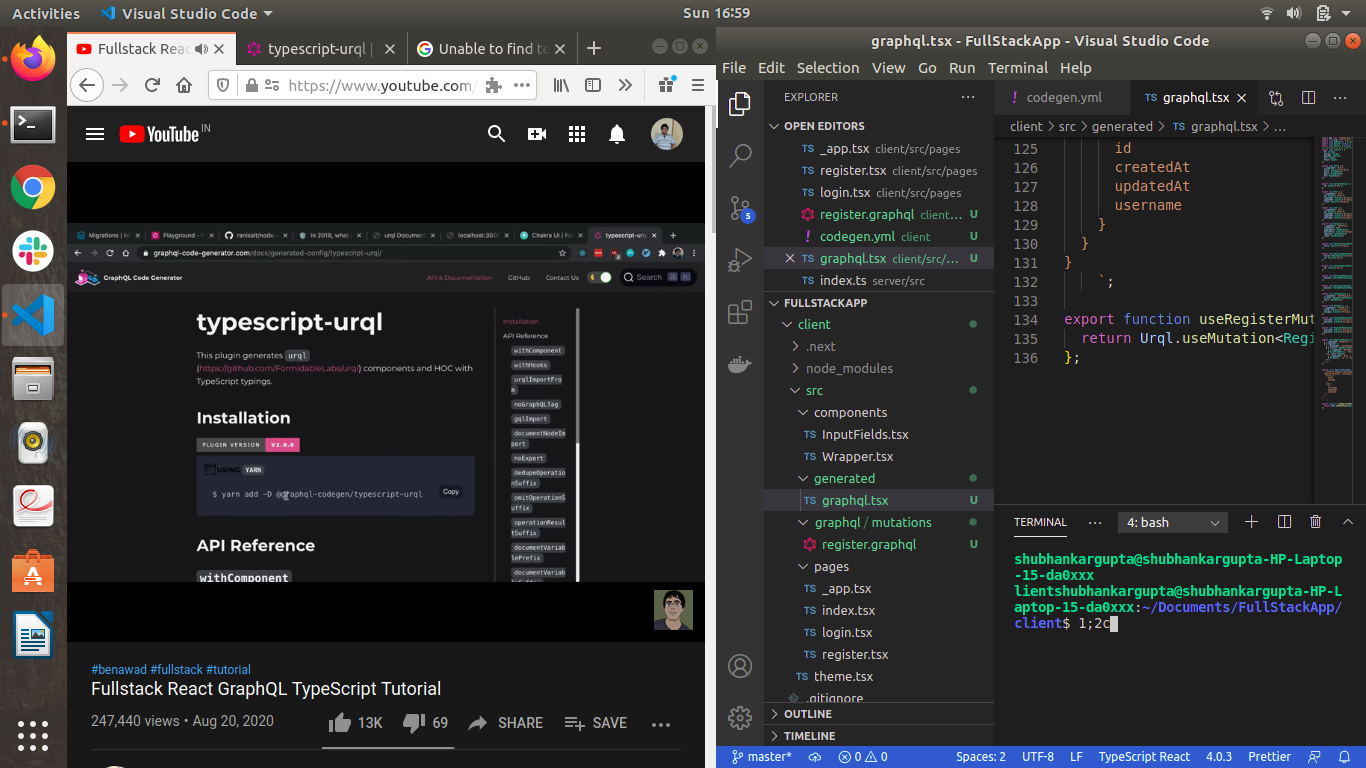Open the Terminal menu

(x=1017, y=68)
